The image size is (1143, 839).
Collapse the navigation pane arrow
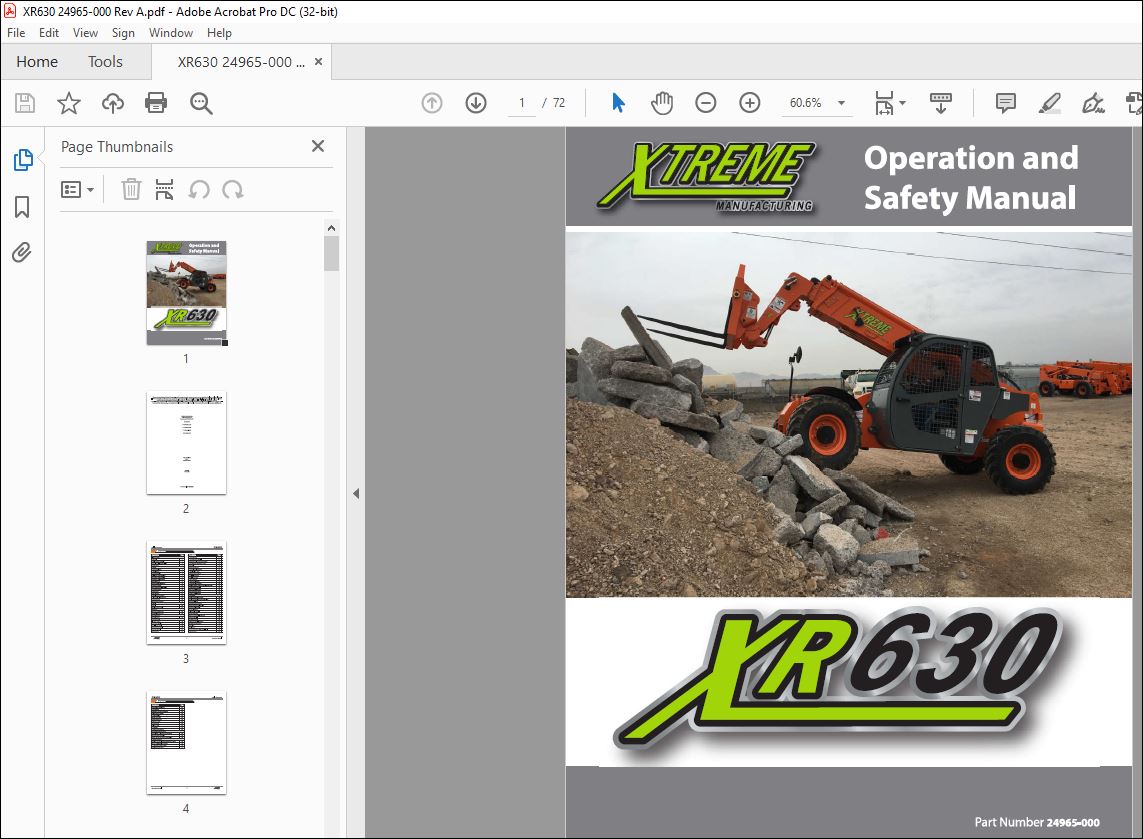point(356,493)
